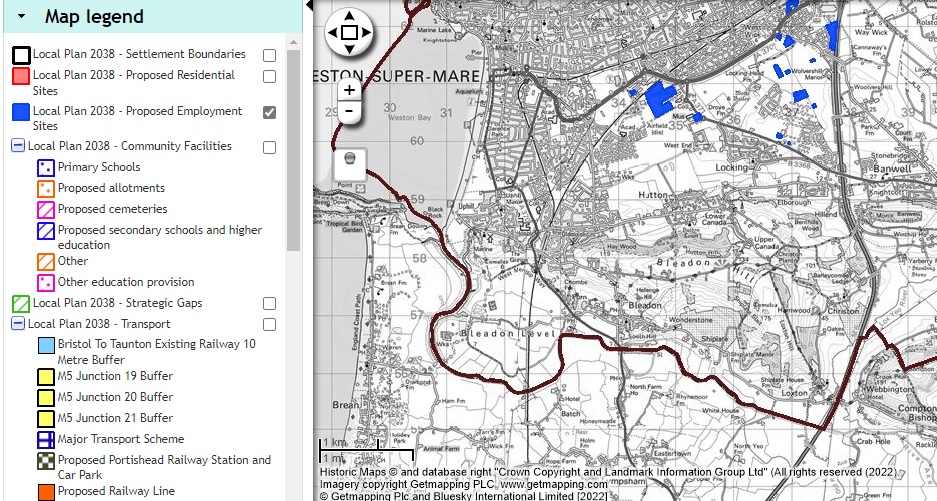Pan the map right with the arrow
937x501 pixels.
coord(365,33)
